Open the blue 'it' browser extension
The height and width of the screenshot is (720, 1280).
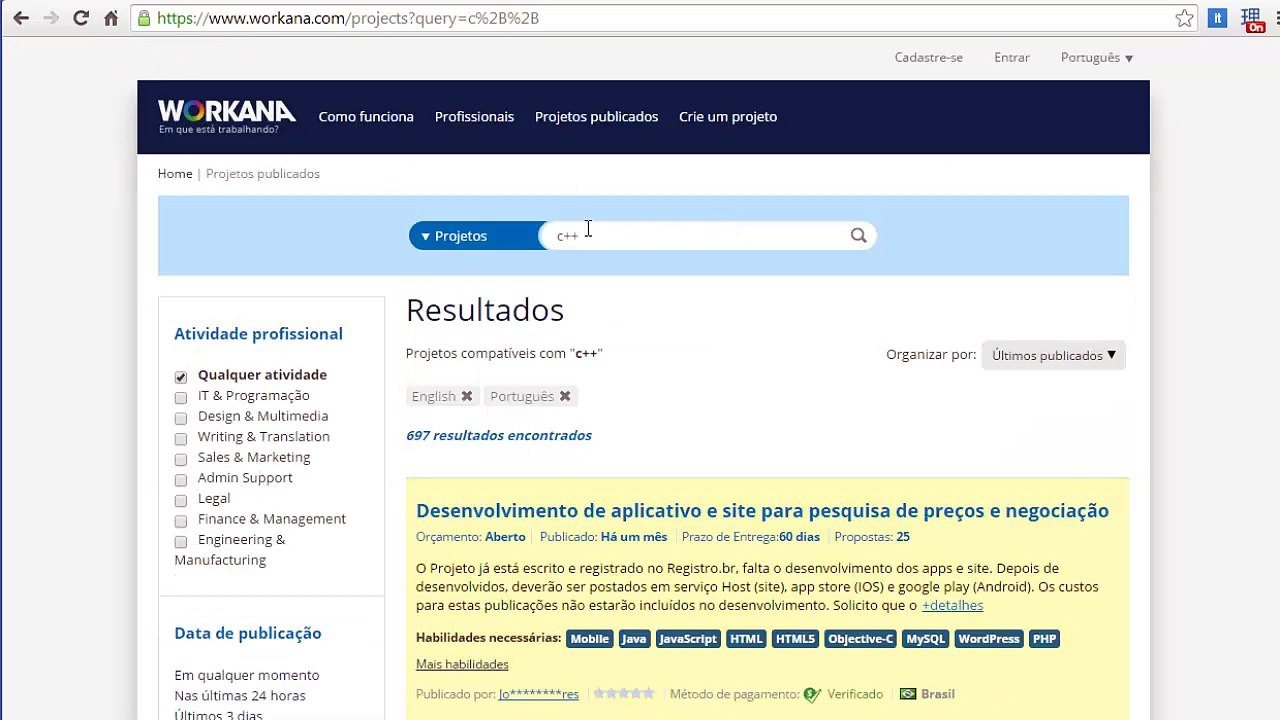coord(1217,18)
